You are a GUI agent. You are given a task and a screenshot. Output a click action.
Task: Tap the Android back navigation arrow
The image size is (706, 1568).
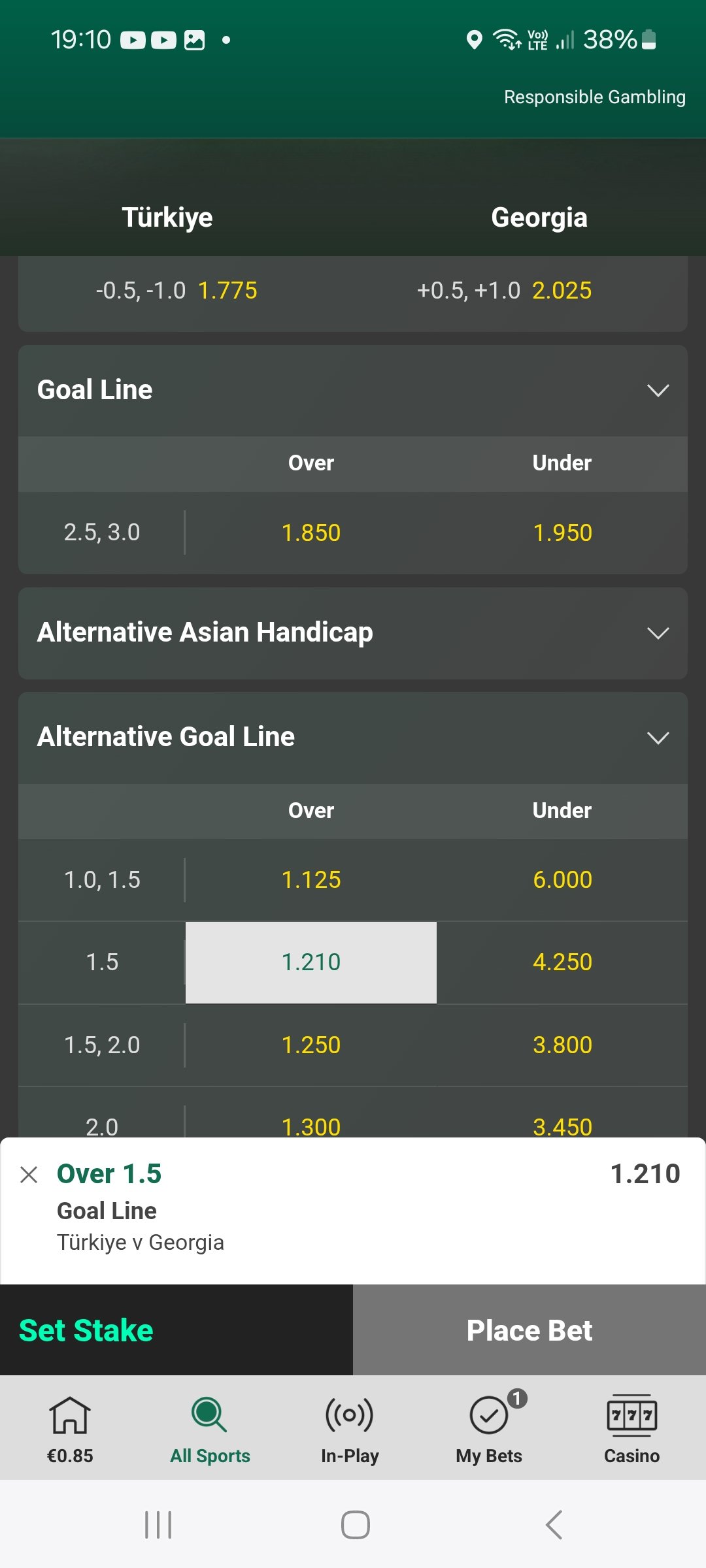pyautogui.click(x=554, y=1525)
